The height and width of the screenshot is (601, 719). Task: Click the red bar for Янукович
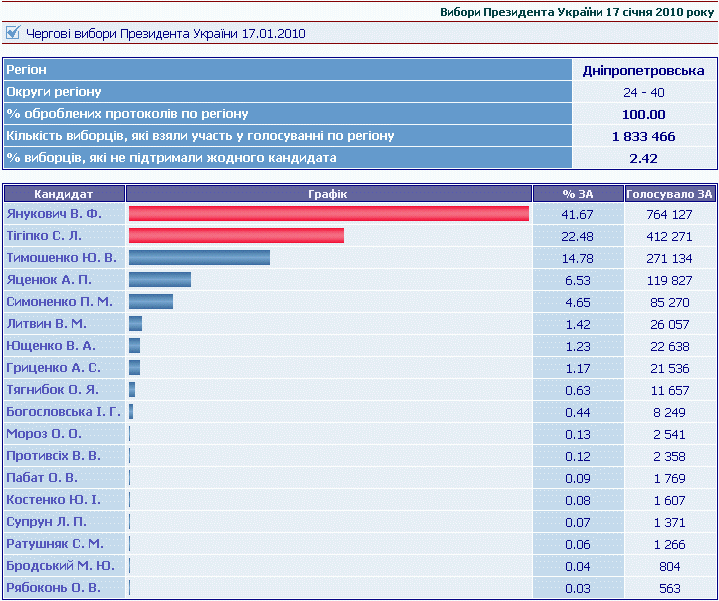tap(328, 214)
